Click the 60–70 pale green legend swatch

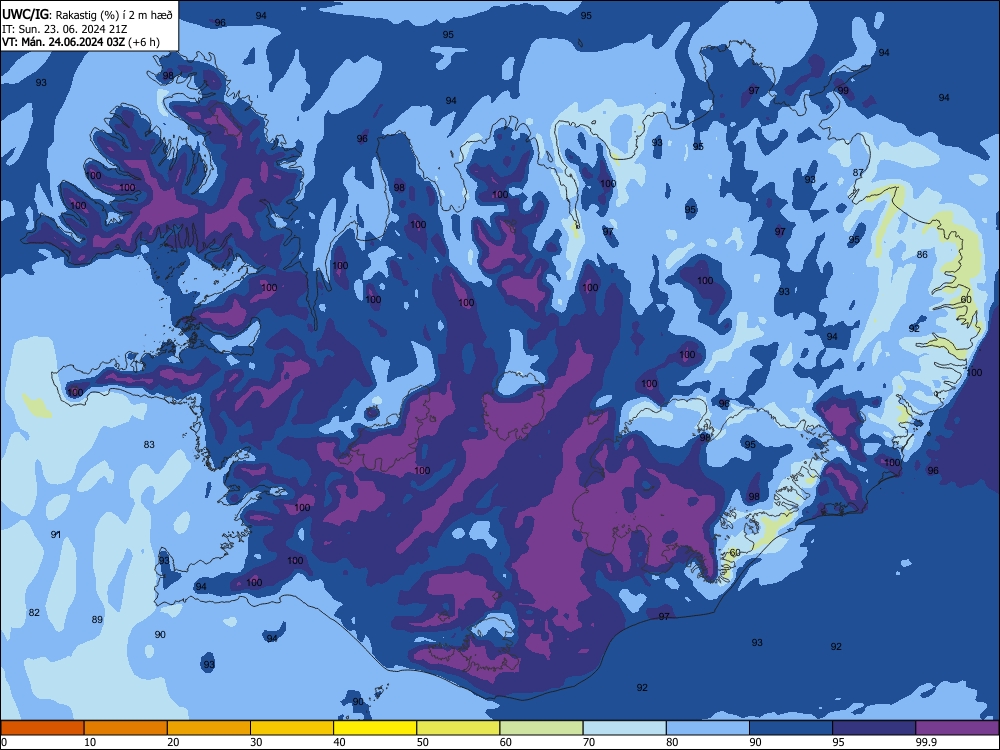point(541,728)
